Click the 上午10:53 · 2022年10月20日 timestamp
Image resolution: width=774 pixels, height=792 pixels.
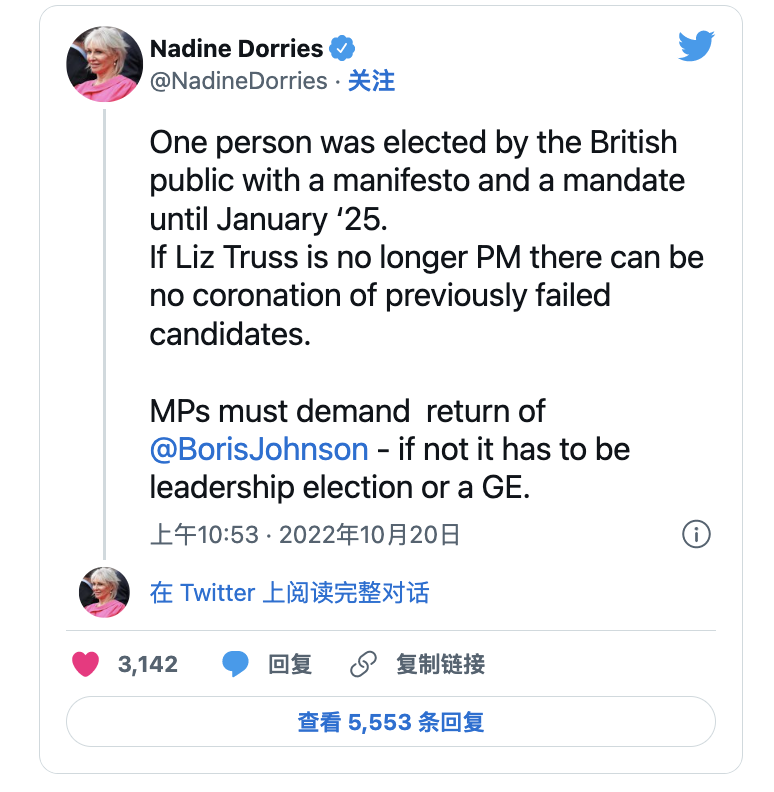pos(305,535)
